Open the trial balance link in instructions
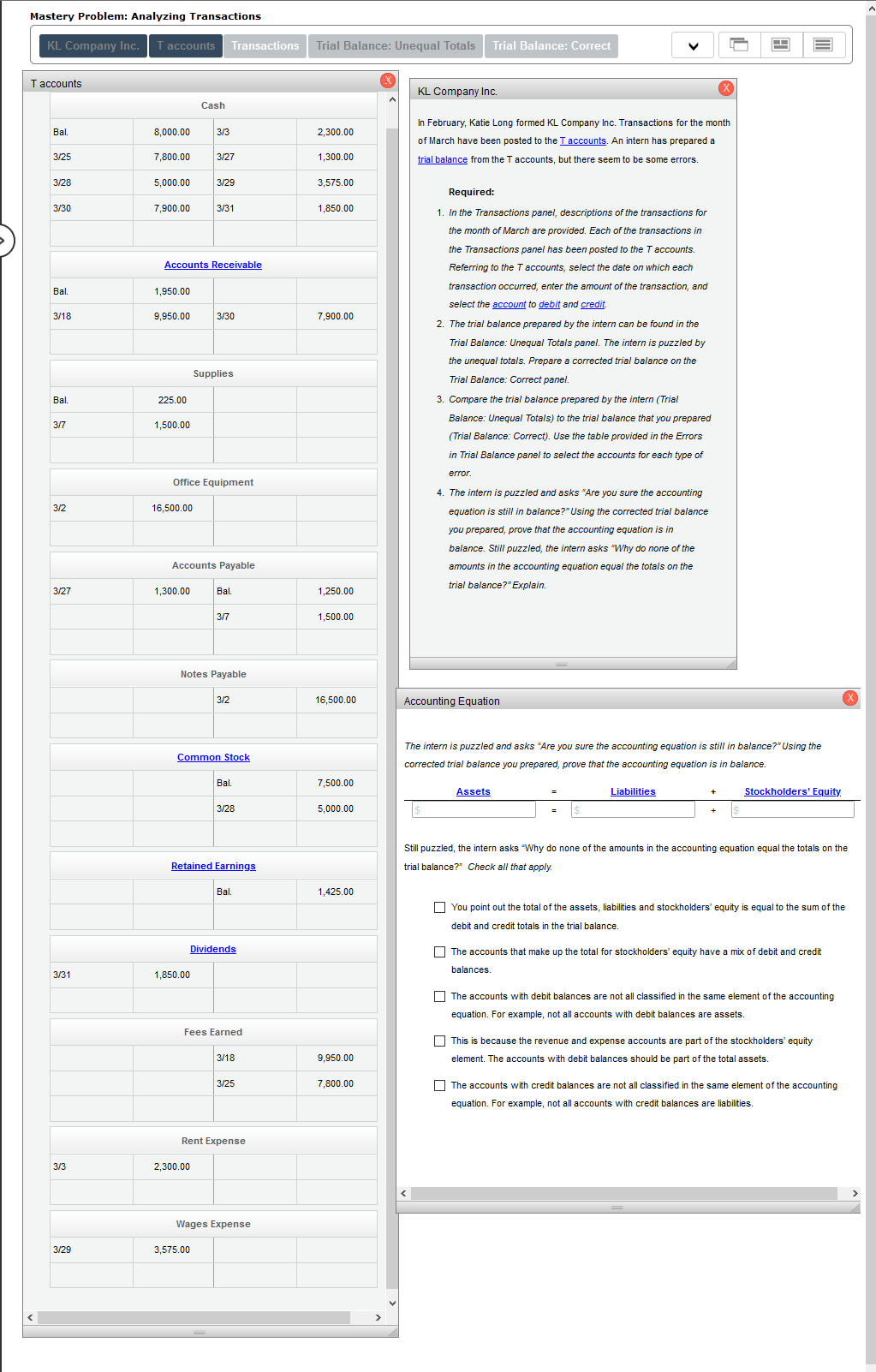The height and width of the screenshot is (1372, 876). tap(443, 159)
